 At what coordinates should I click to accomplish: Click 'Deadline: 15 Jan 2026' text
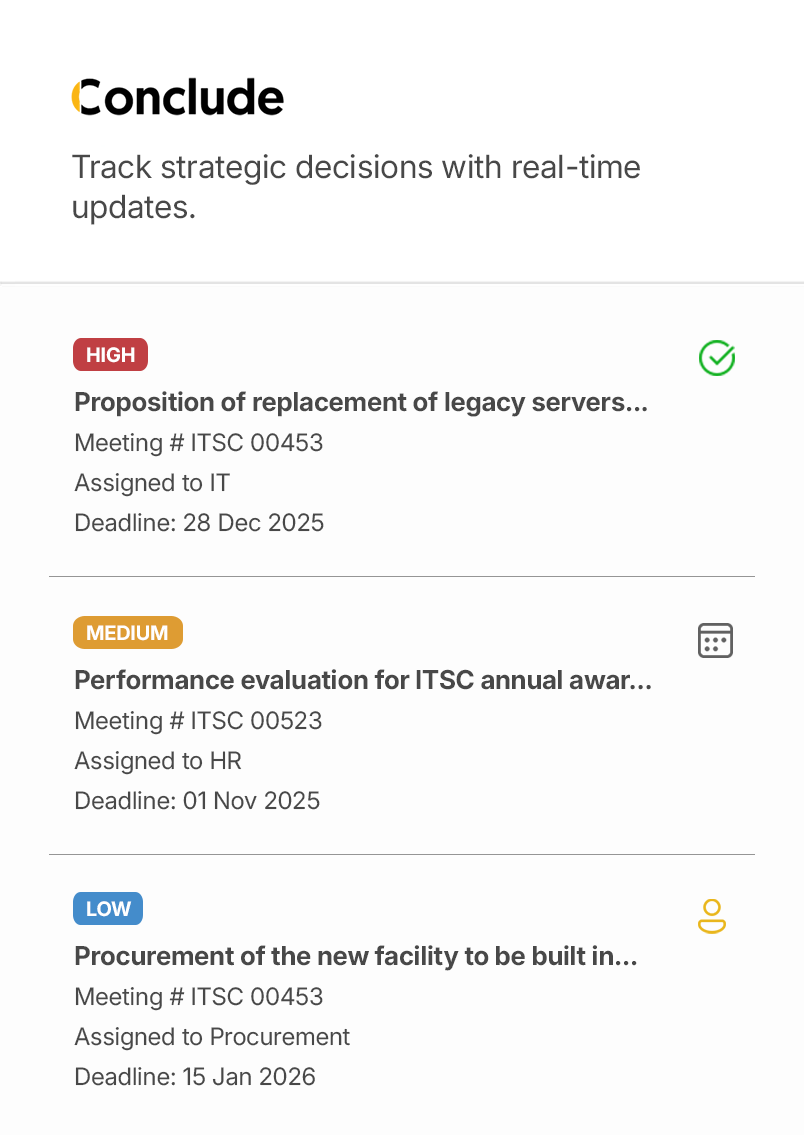click(195, 1077)
